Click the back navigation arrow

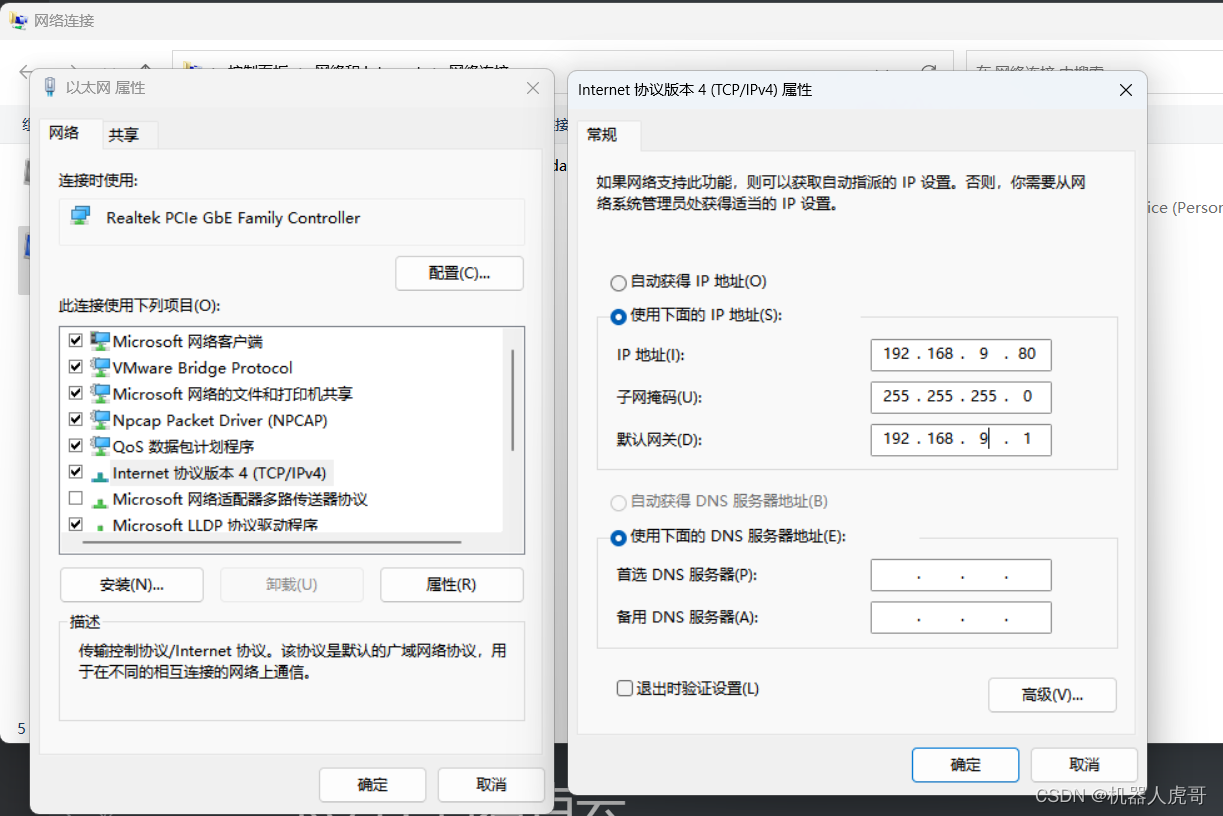(24, 71)
